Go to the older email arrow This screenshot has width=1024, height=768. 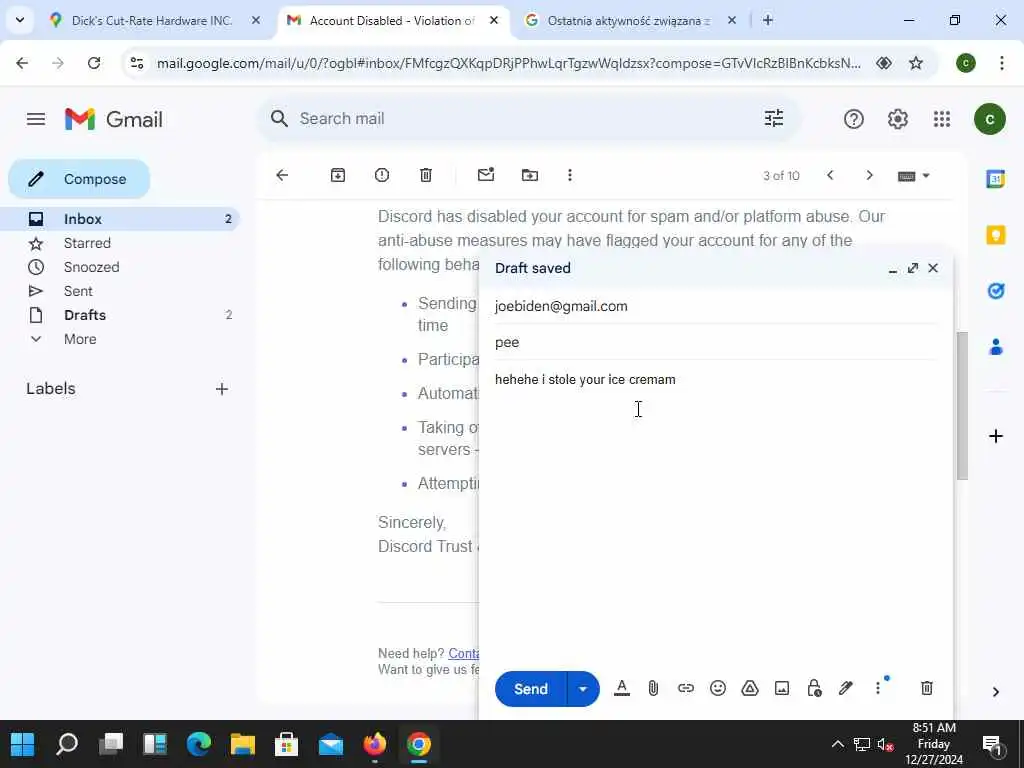coord(869,175)
